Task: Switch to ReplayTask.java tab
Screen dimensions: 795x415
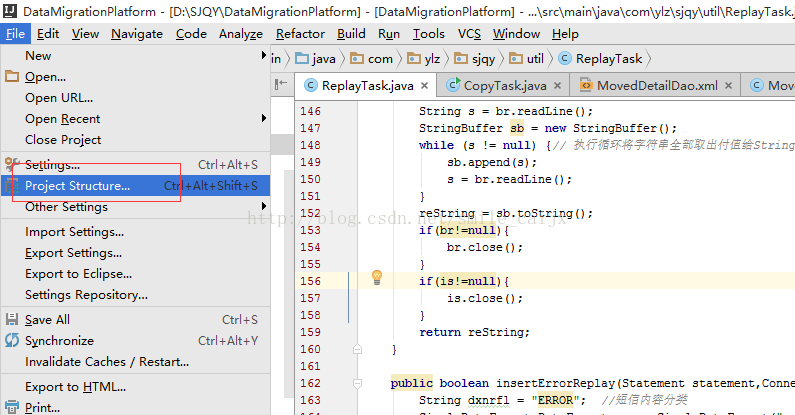Action: (367, 86)
